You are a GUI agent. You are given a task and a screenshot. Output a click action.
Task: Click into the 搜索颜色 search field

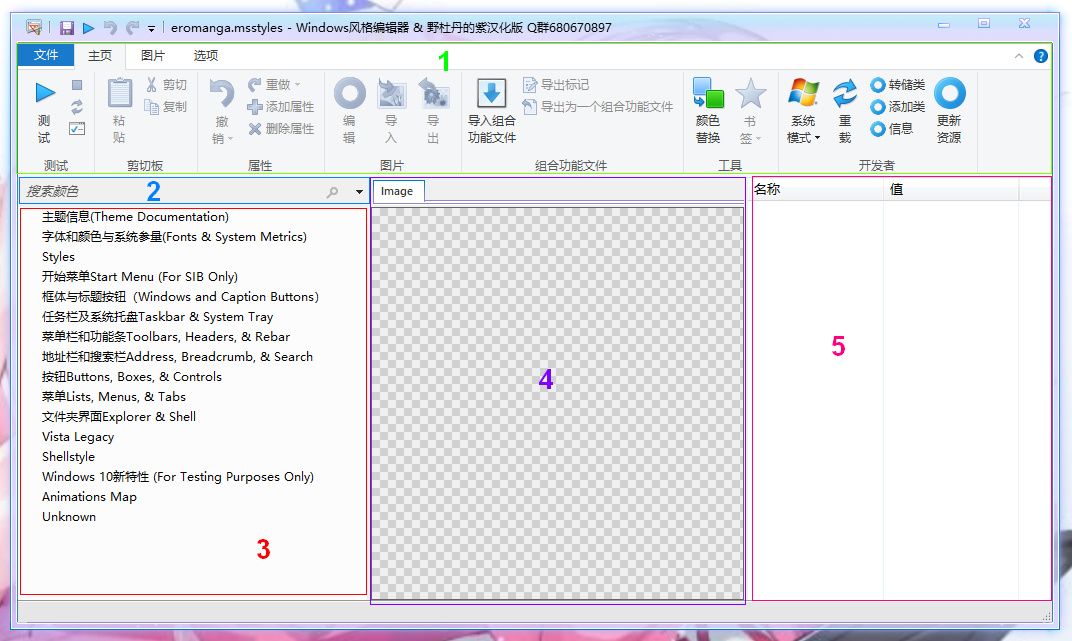click(x=174, y=192)
